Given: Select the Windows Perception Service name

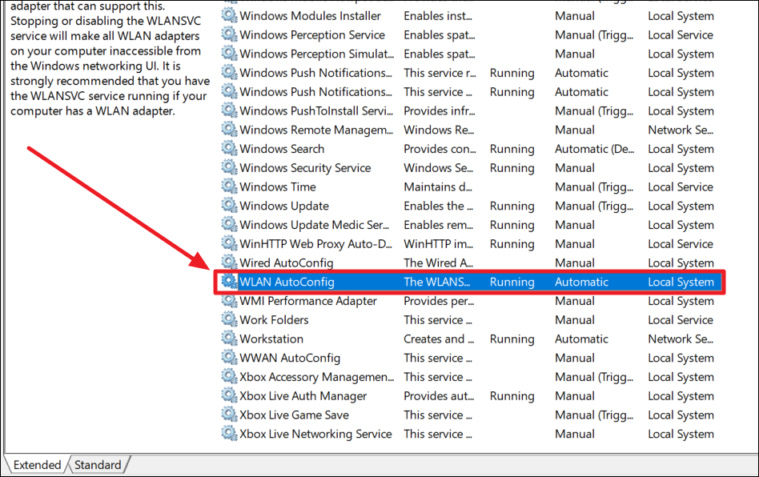Looking at the screenshot, I should coord(312,35).
